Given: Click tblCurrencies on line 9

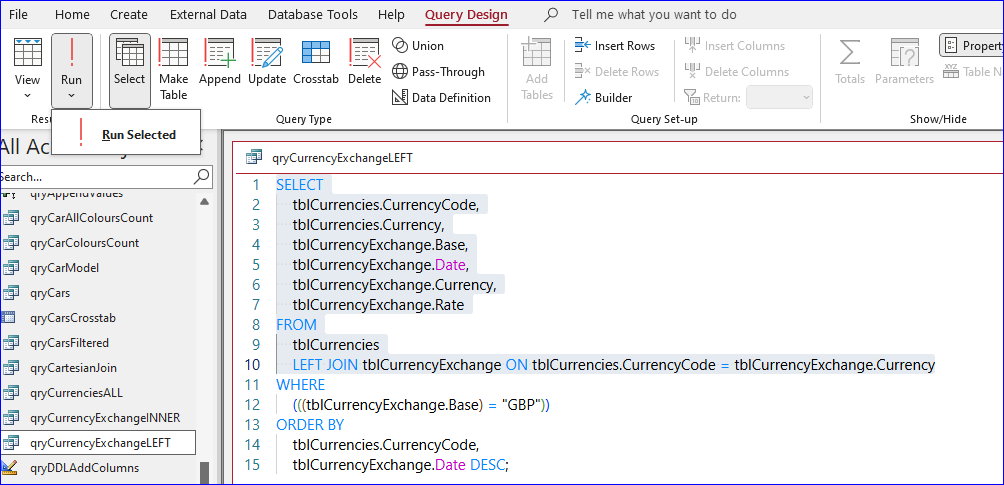Looking at the screenshot, I should [336, 345].
